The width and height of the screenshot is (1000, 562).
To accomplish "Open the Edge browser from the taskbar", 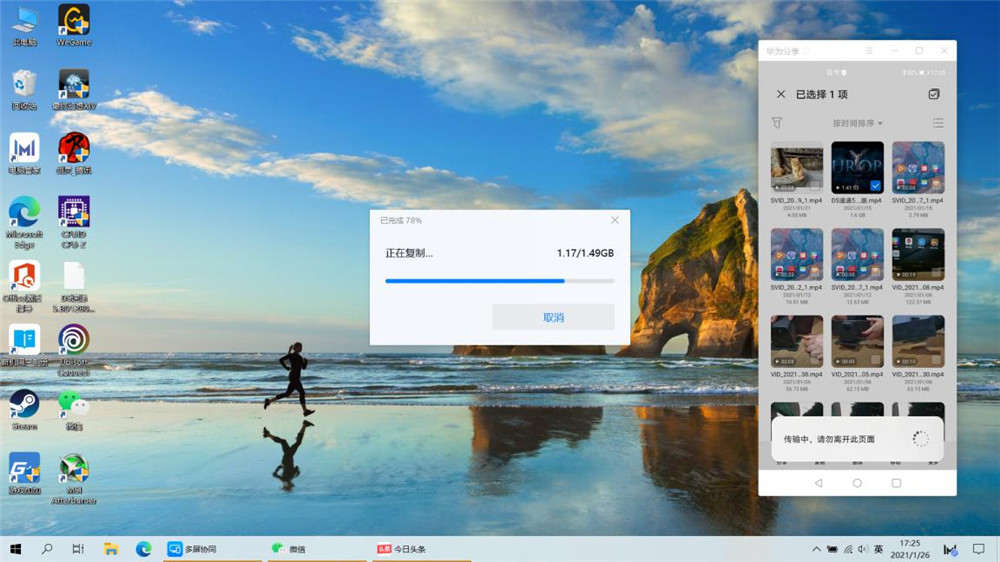I will (143, 549).
